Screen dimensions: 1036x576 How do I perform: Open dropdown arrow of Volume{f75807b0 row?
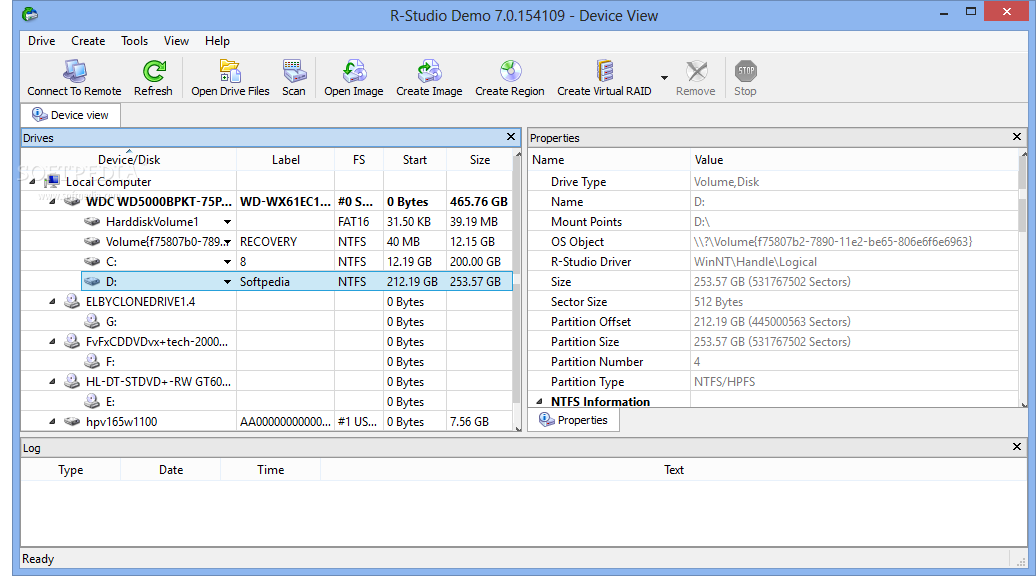point(227,242)
